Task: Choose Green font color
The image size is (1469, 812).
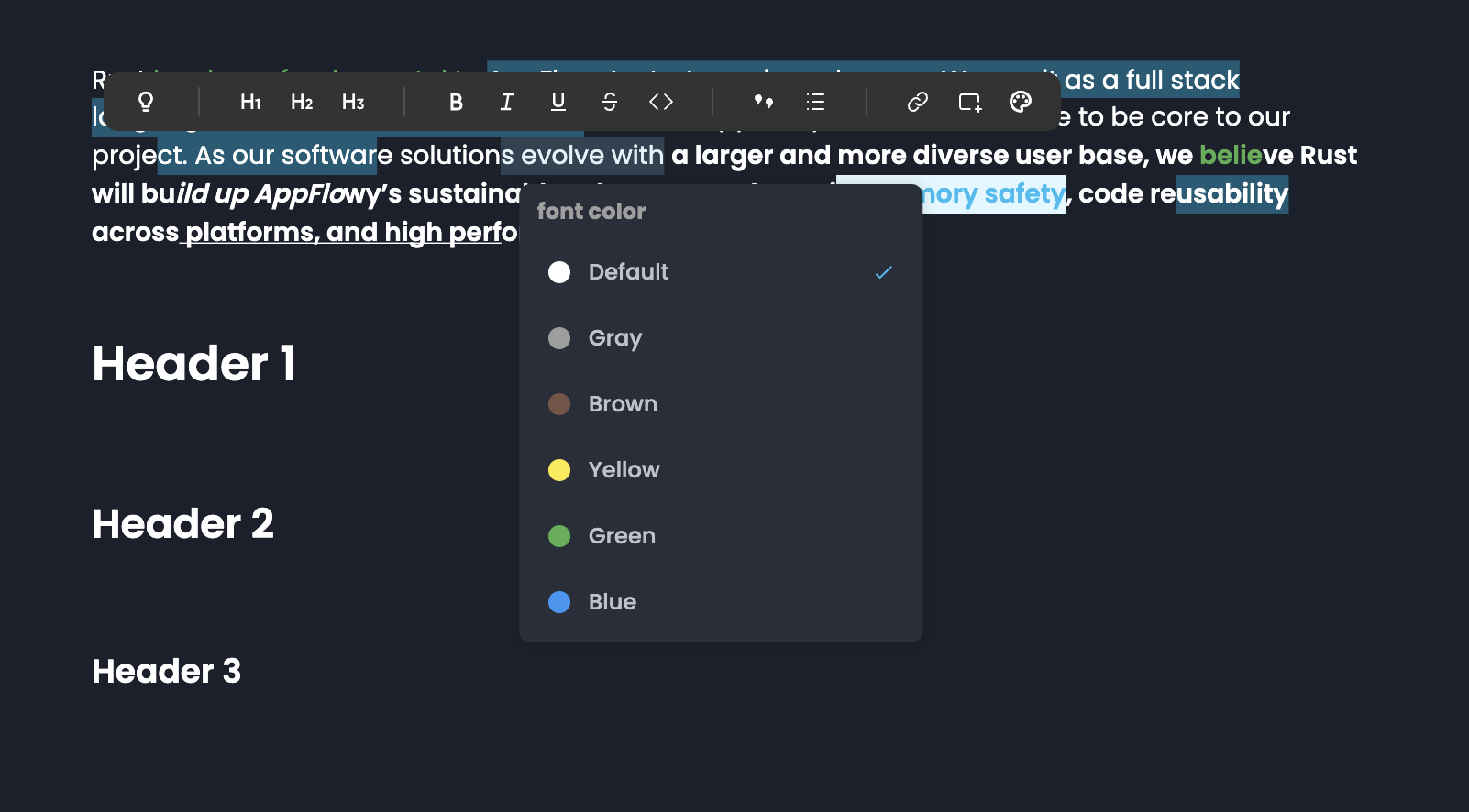Action: [x=721, y=536]
